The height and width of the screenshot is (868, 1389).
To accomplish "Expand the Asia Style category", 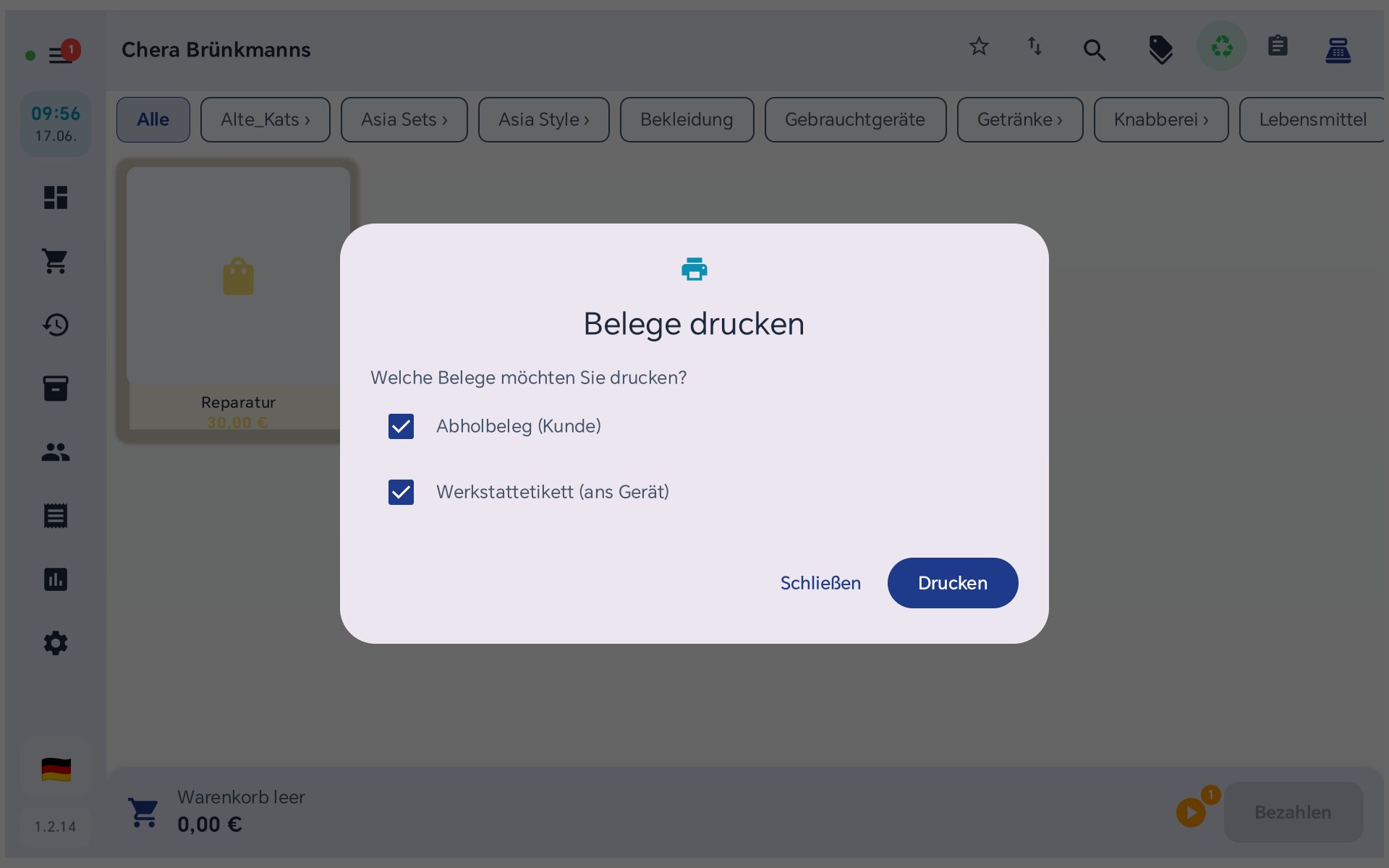I will [544, 119].
